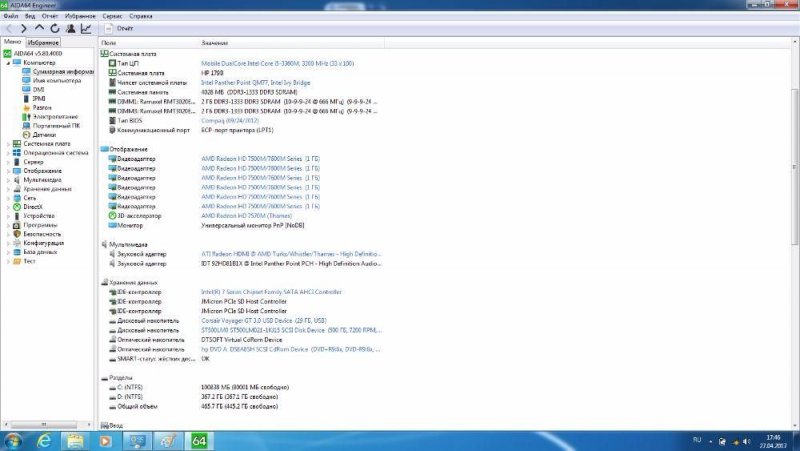Open the Intel Panther Point QM77 chipset link
The width and height of the screenshot is (800, 451).
click(255, 82)
